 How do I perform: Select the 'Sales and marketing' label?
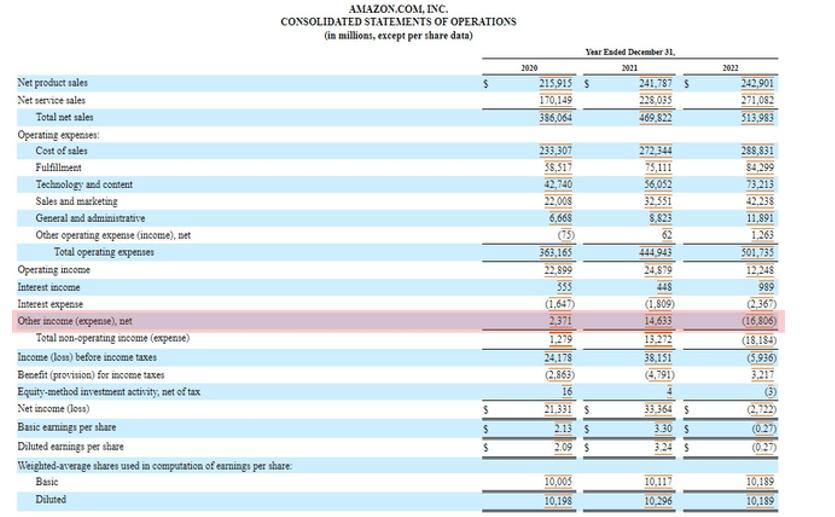tap(77, 201)
